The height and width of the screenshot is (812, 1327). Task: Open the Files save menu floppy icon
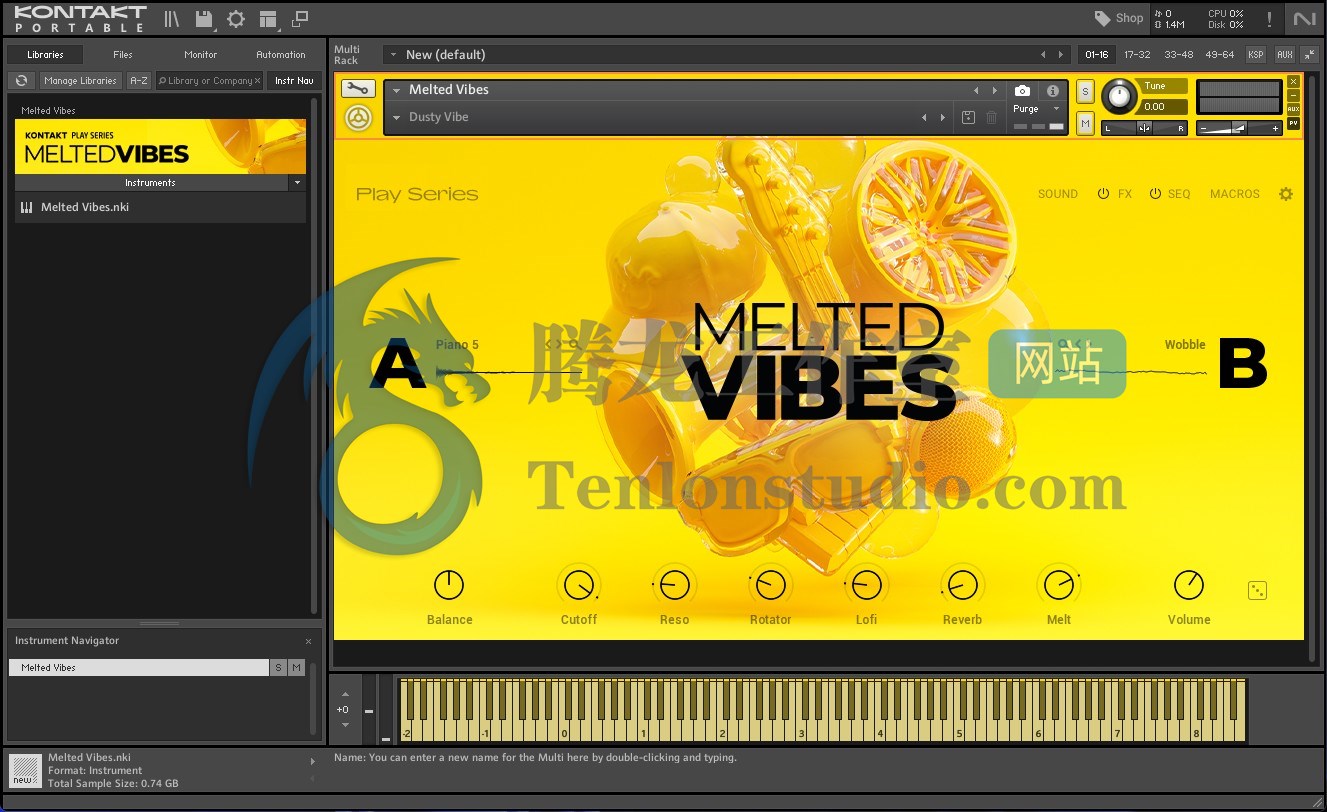(204, 19)
